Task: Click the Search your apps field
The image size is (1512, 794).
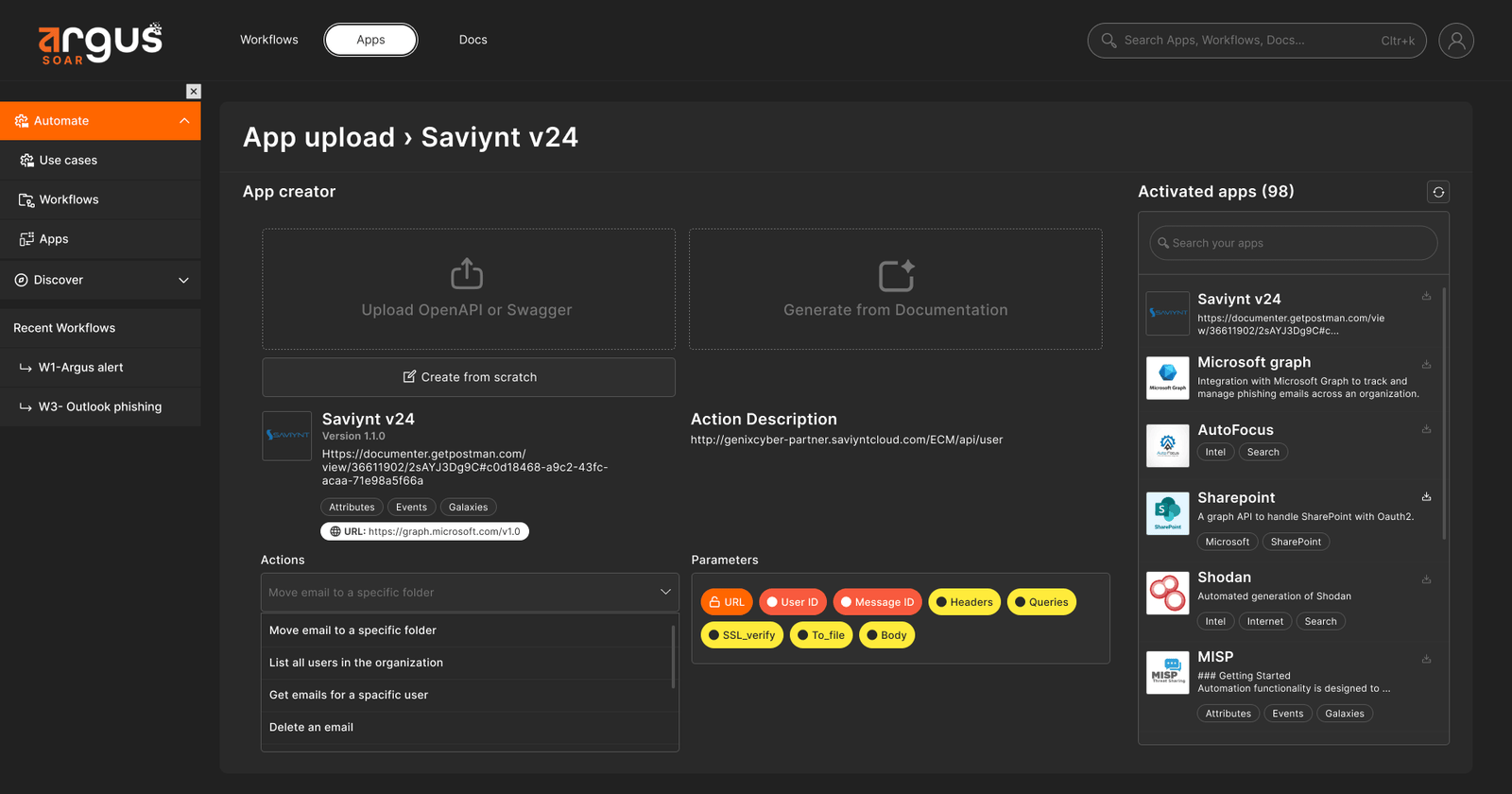Action: pyautogui.click(x=1294, y=243)
